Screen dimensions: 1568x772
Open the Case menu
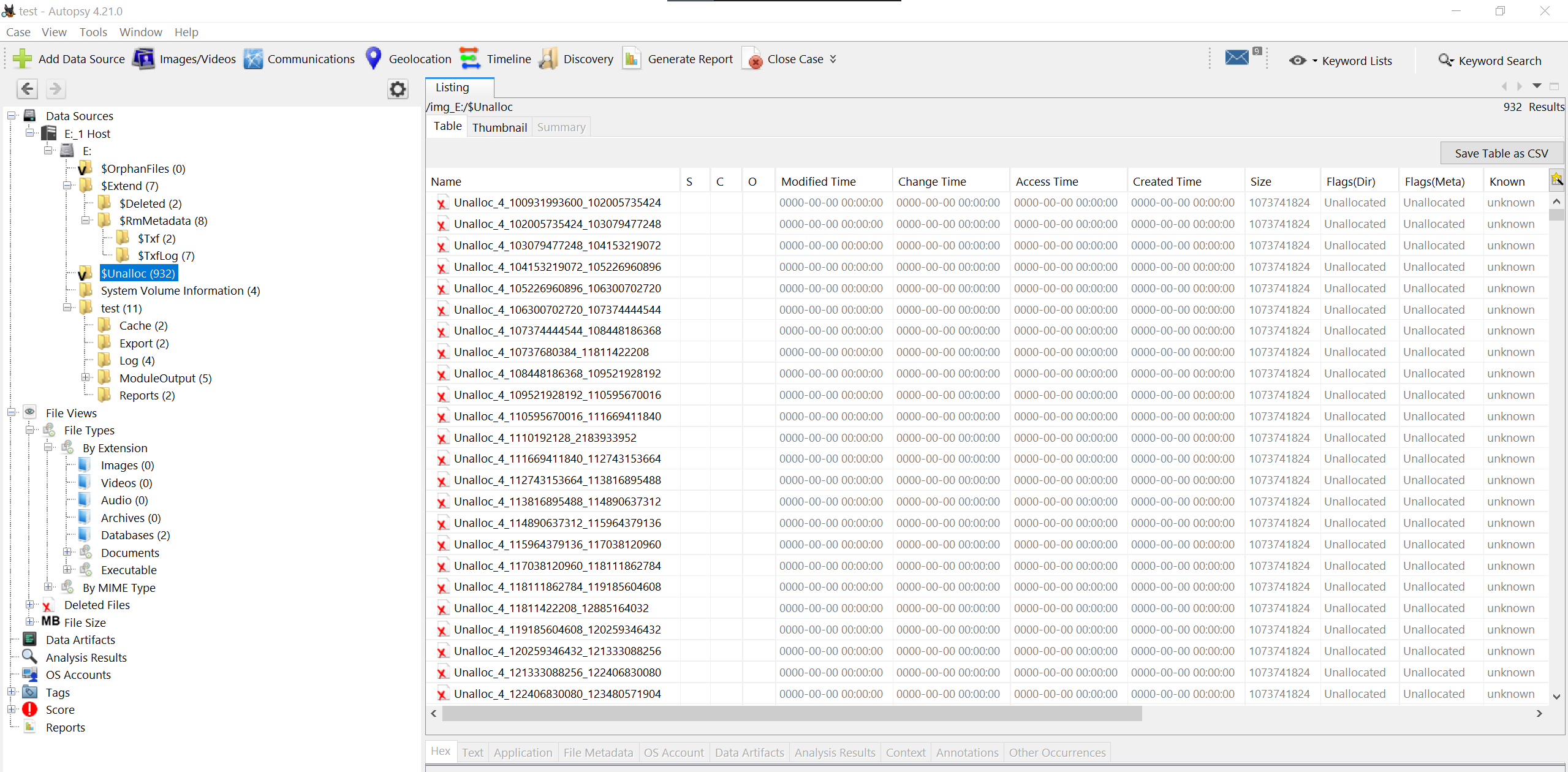[x=18, y=32]
